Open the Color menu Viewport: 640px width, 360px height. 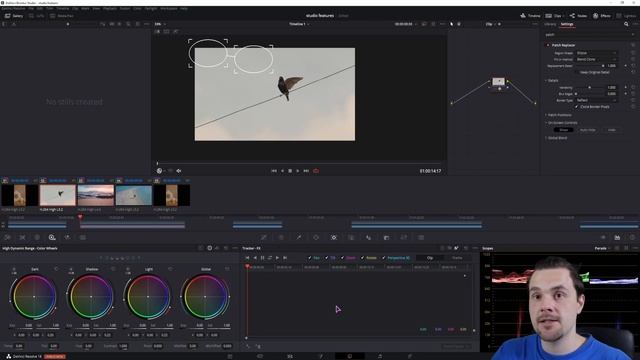coord(137,8)
